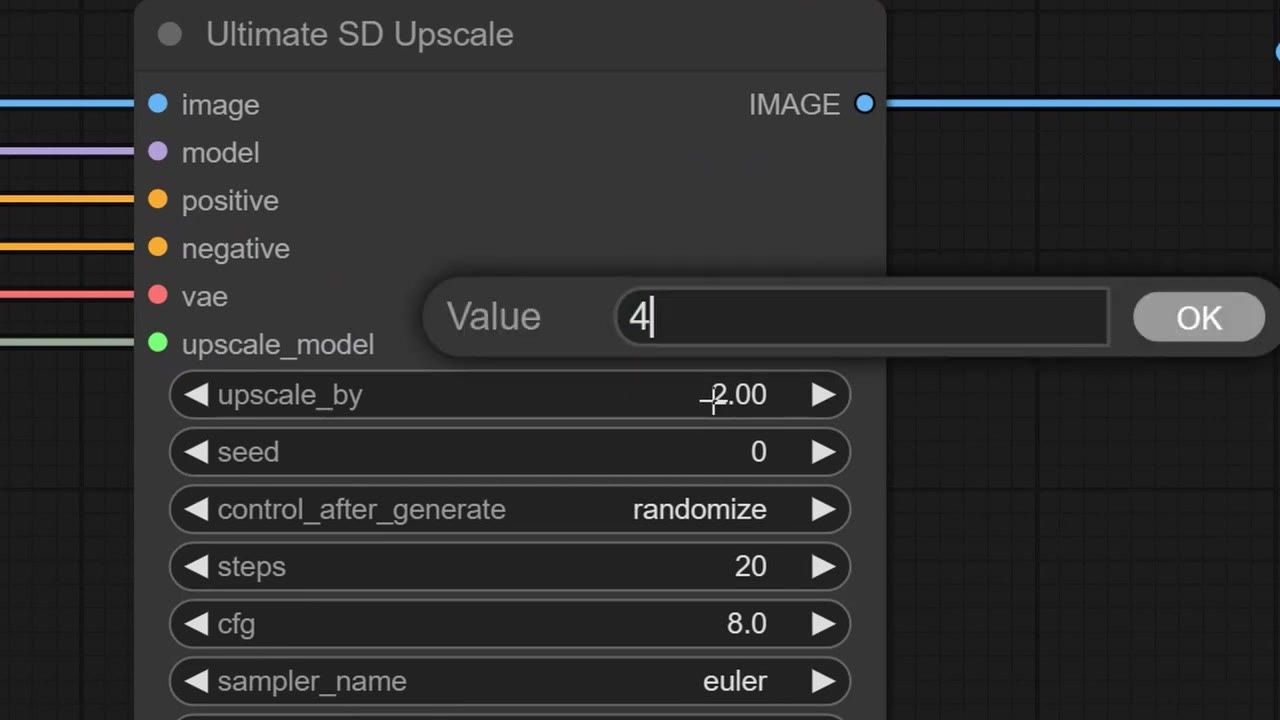Click the model input label

[221, 152]
